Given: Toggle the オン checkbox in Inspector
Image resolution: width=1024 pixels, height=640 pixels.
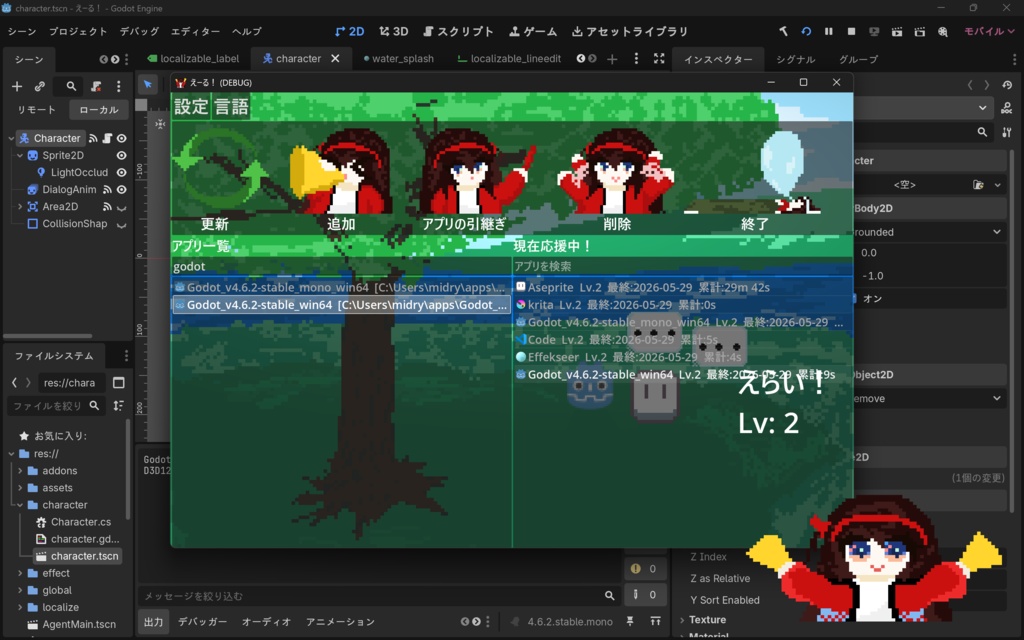Looking at the screenshot, I should tap(869, 298).
